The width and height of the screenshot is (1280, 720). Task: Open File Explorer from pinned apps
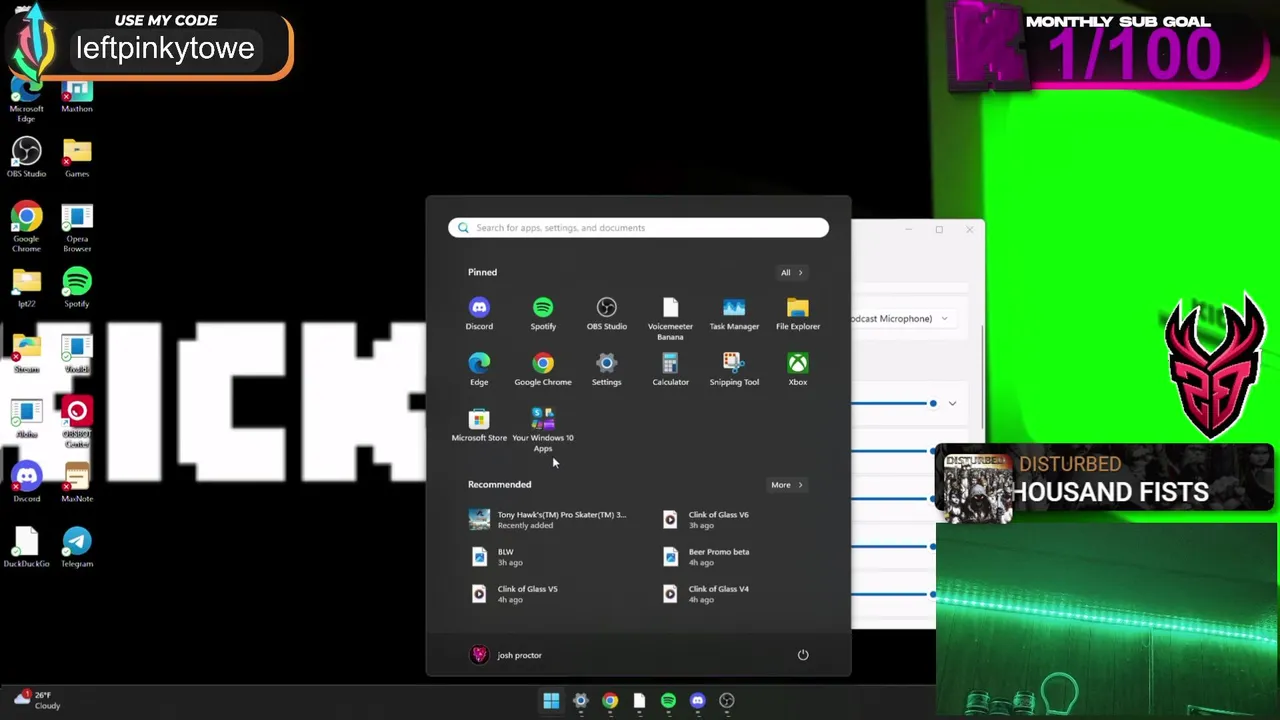798,314
